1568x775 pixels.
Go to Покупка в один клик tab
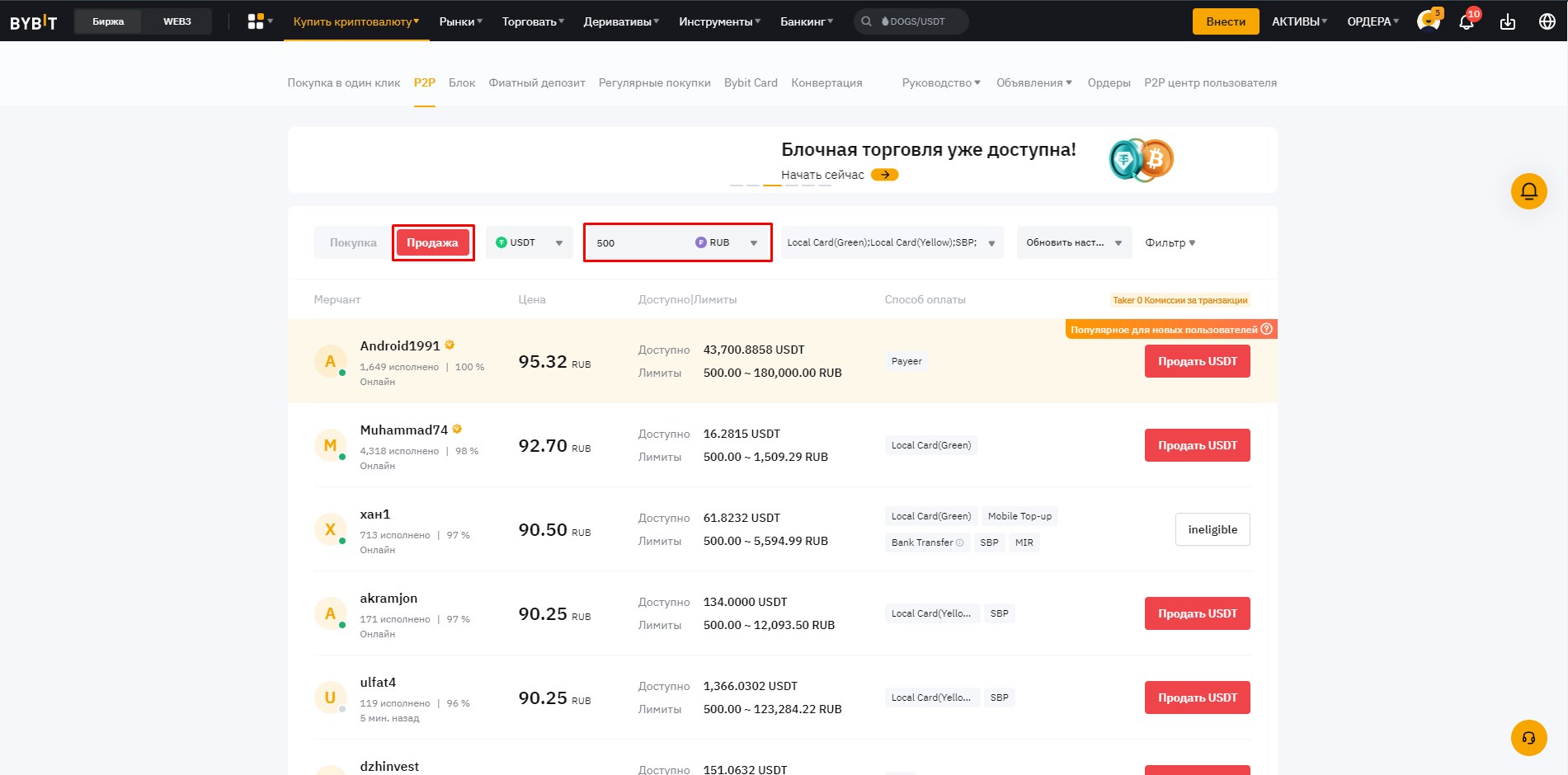click(344, 82)
